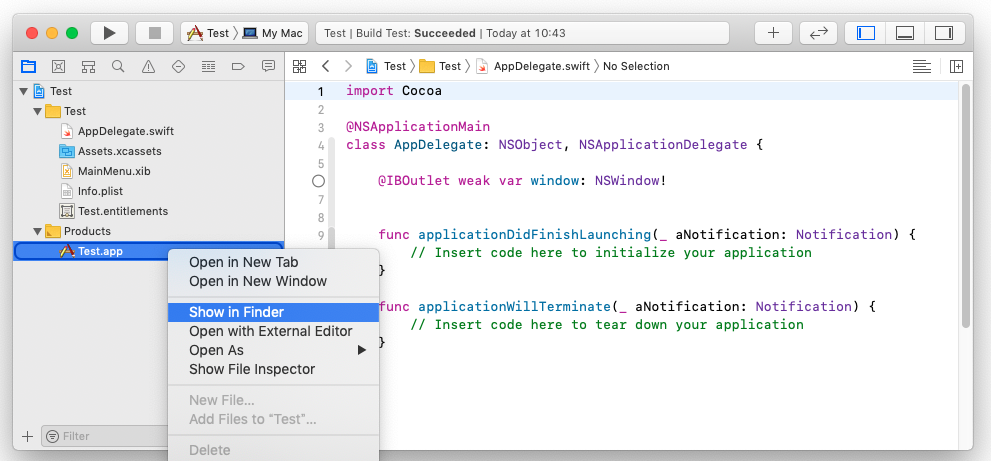The image size is (991, 461).
Task: Expand the Open As submenu
Action: pyautogui.click(x=273, y=350)
